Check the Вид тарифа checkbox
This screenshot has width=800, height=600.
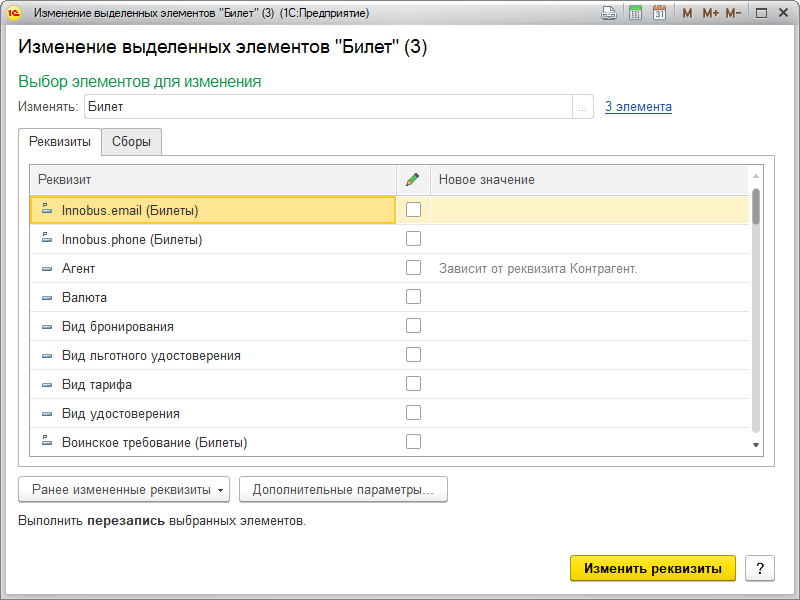pos(413,384)
